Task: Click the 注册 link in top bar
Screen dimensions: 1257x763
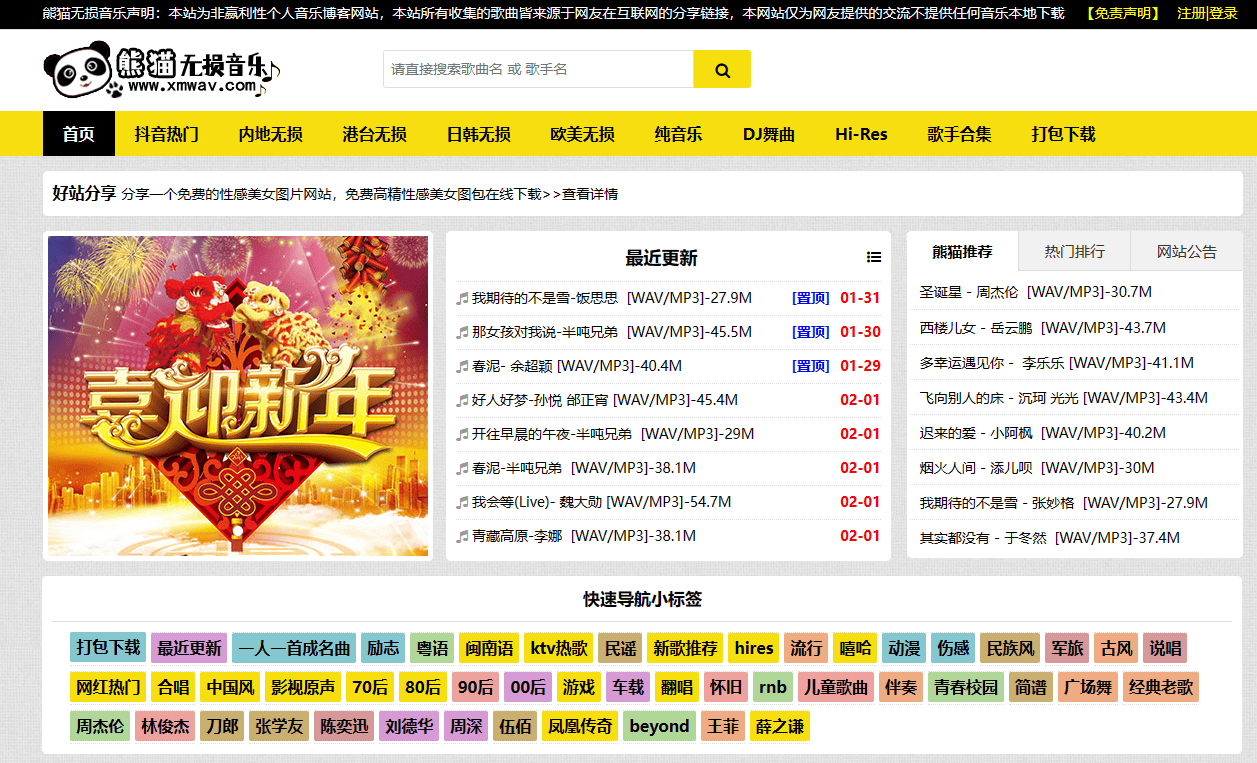Action: [x=1190, y=14]
